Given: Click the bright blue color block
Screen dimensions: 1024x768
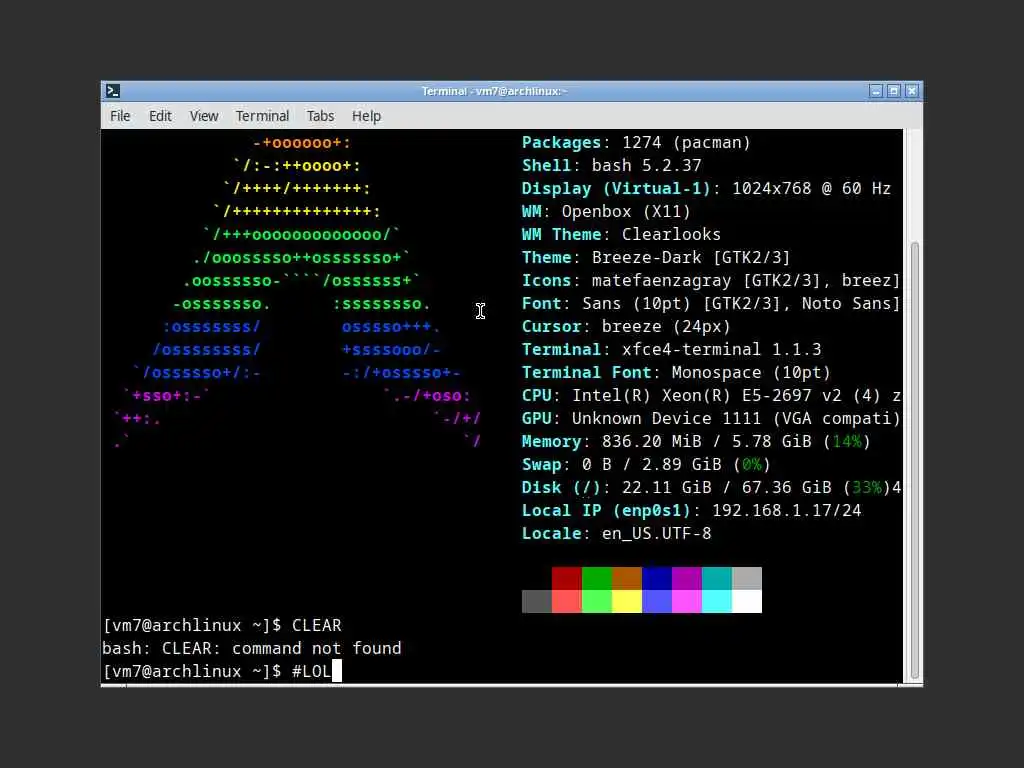Looking at the screenshot, I should tap(657, 601).
